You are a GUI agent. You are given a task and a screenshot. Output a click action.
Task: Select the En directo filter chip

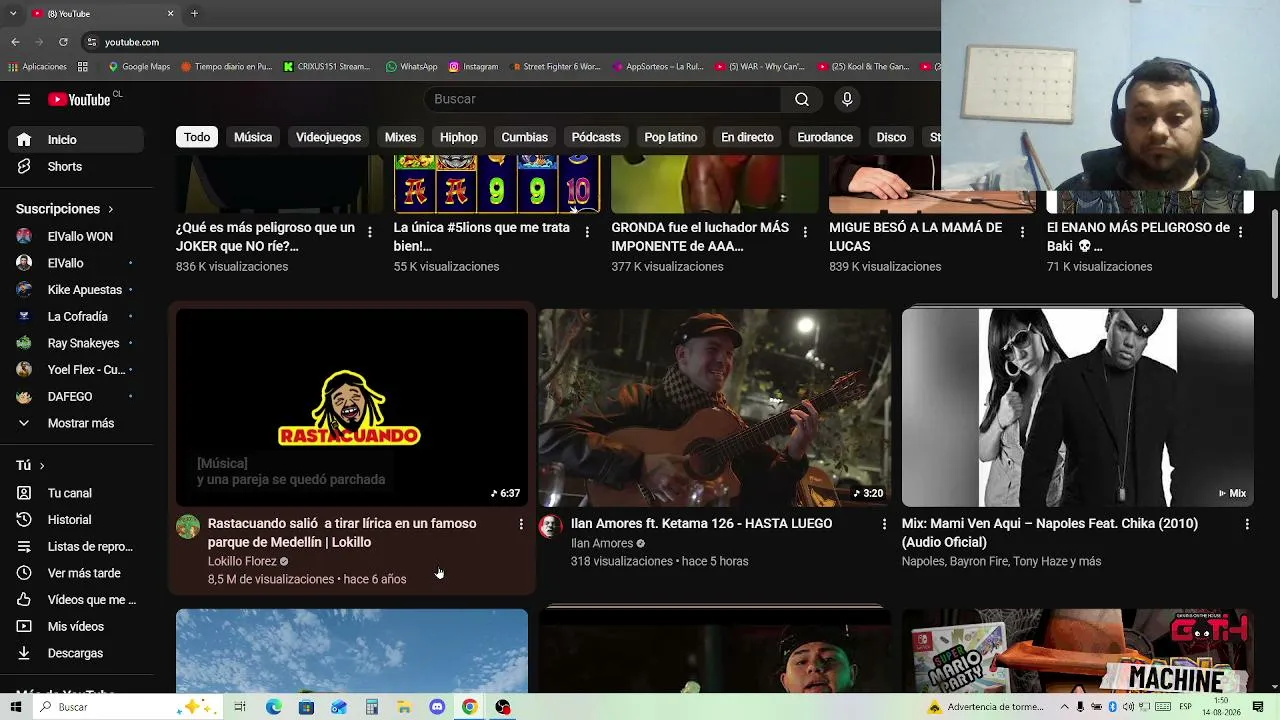pos(747,137)
